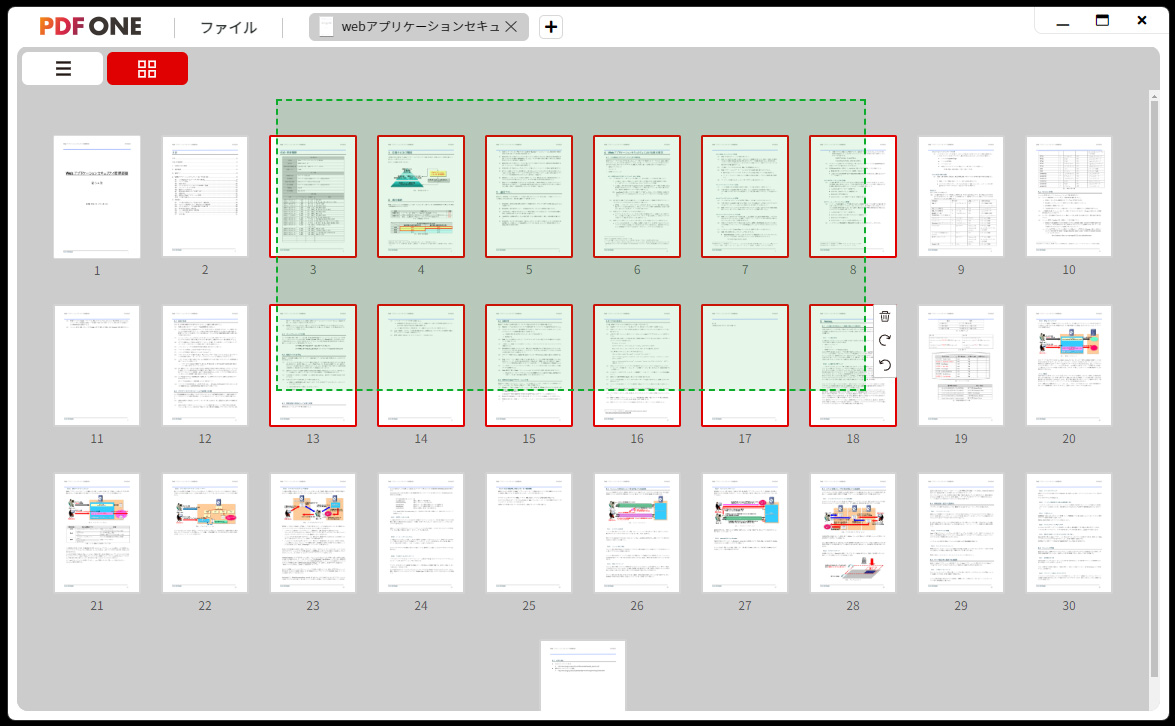Delete selected pages with the trash icon
This screenshot has height=726, width=1175.
tap(884, 317)
